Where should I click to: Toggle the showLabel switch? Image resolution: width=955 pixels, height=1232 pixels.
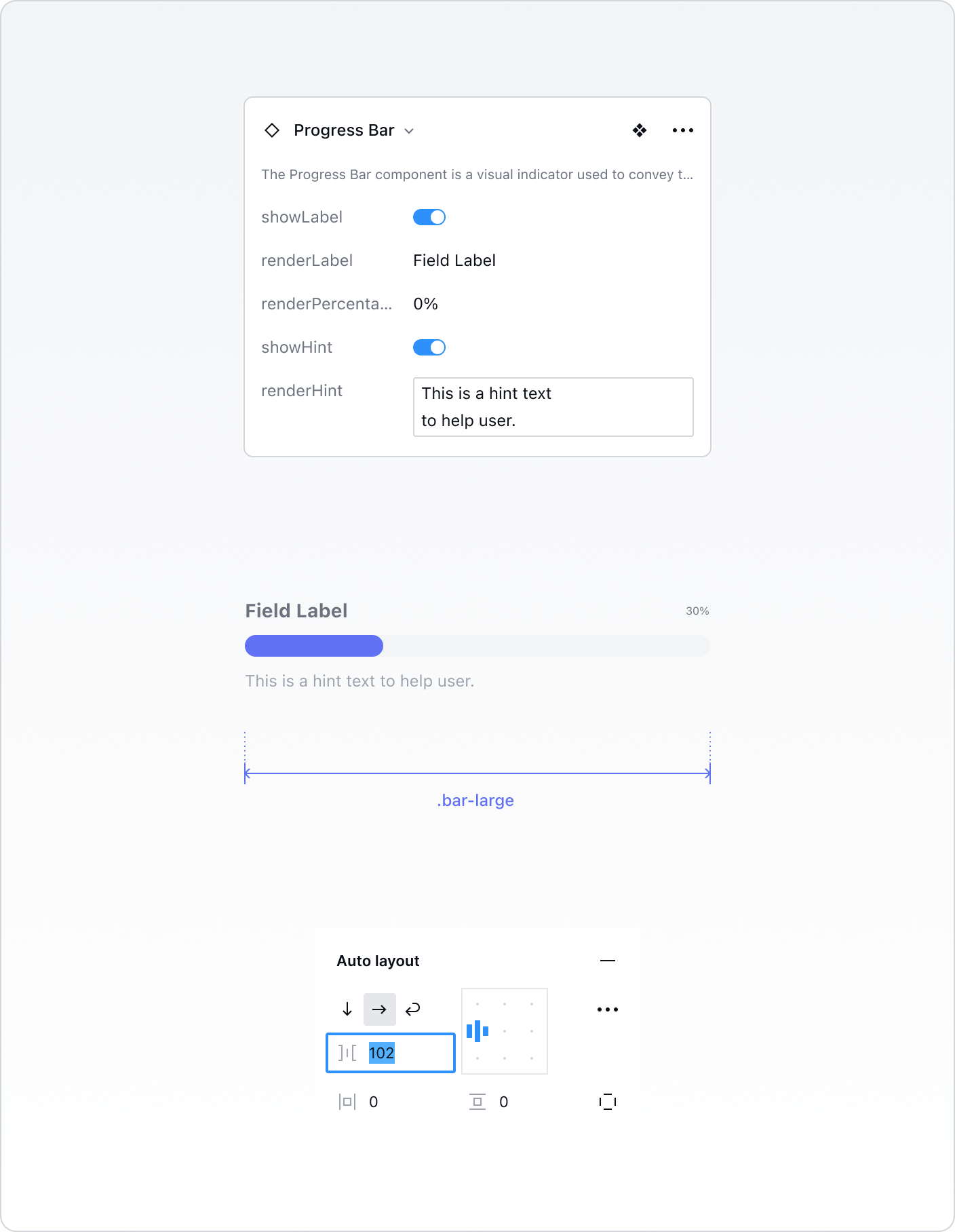pyautogui.click(x=429, y=217)
